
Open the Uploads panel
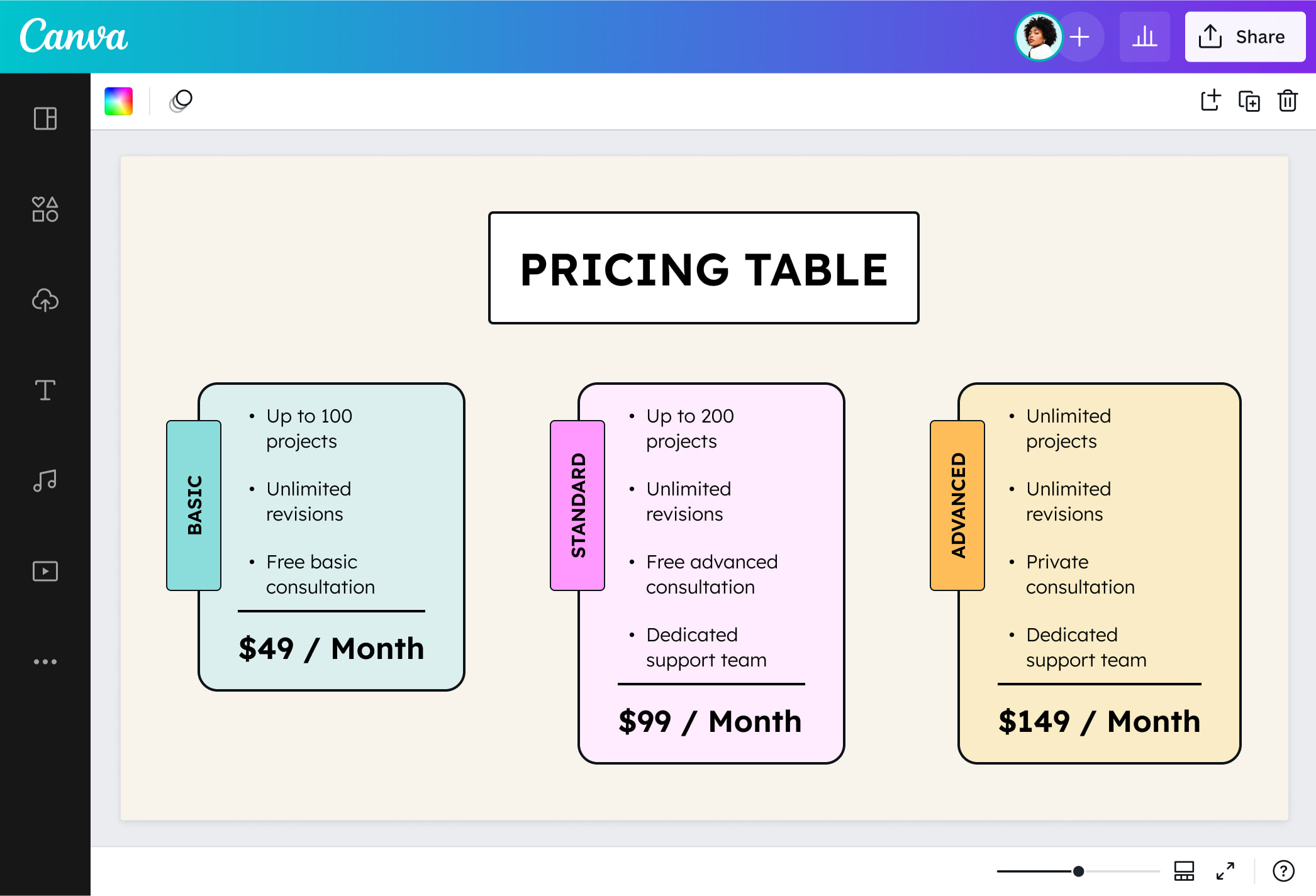point(44,301)
